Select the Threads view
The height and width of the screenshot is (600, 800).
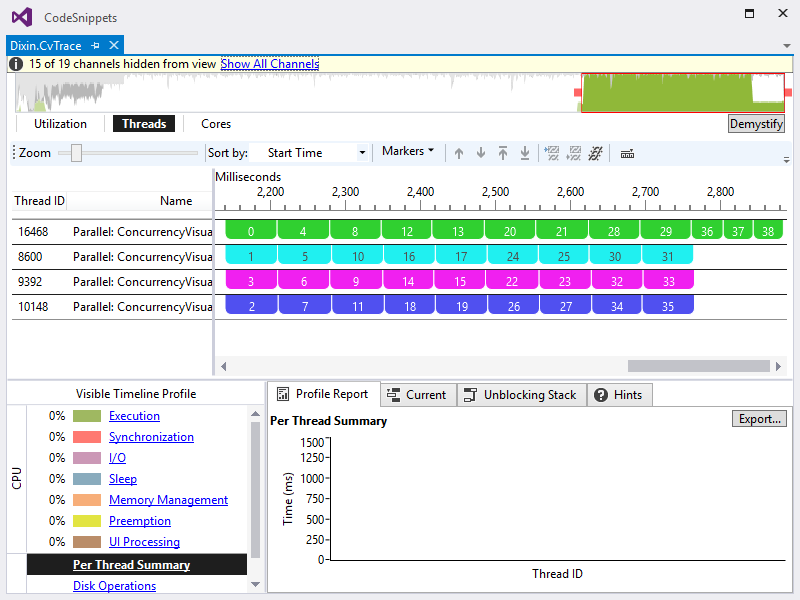click(144, 124)
